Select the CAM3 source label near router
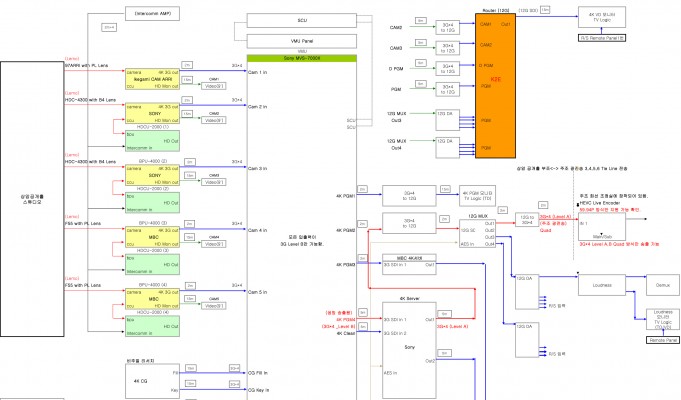681x400 pixels. (396, 48)
